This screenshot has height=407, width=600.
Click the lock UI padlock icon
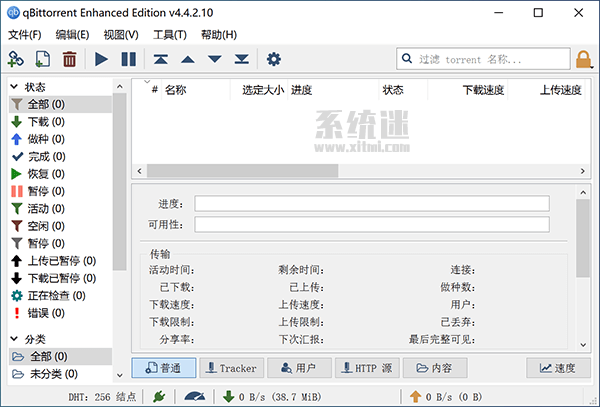[583, 59]
